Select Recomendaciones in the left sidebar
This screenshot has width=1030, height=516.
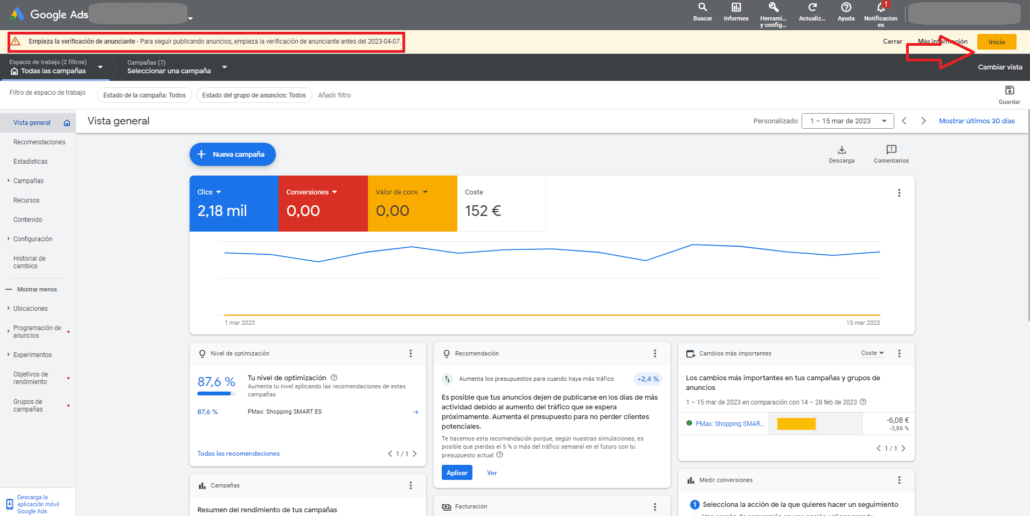[x=39, y=142]
